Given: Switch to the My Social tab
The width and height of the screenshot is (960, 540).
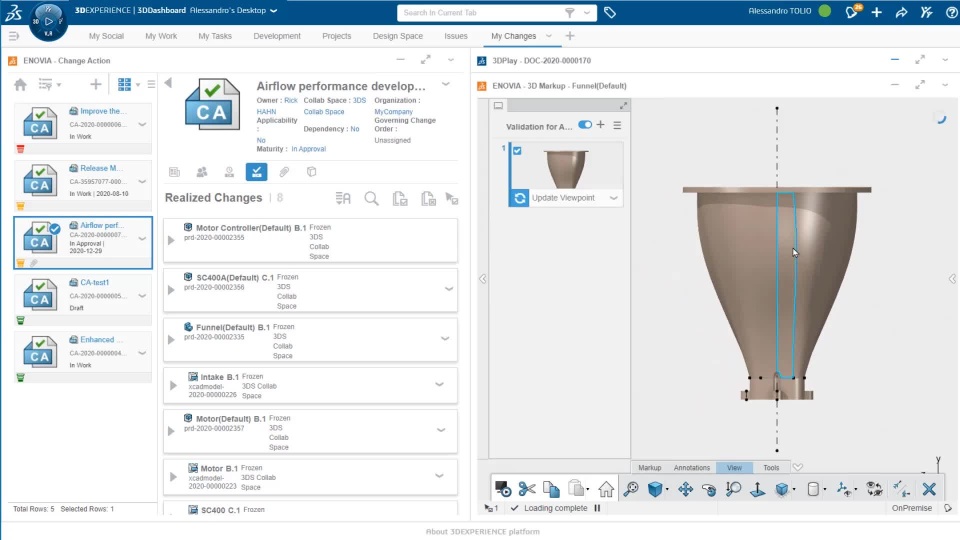Looking at the screenshot, I should 106,36.
